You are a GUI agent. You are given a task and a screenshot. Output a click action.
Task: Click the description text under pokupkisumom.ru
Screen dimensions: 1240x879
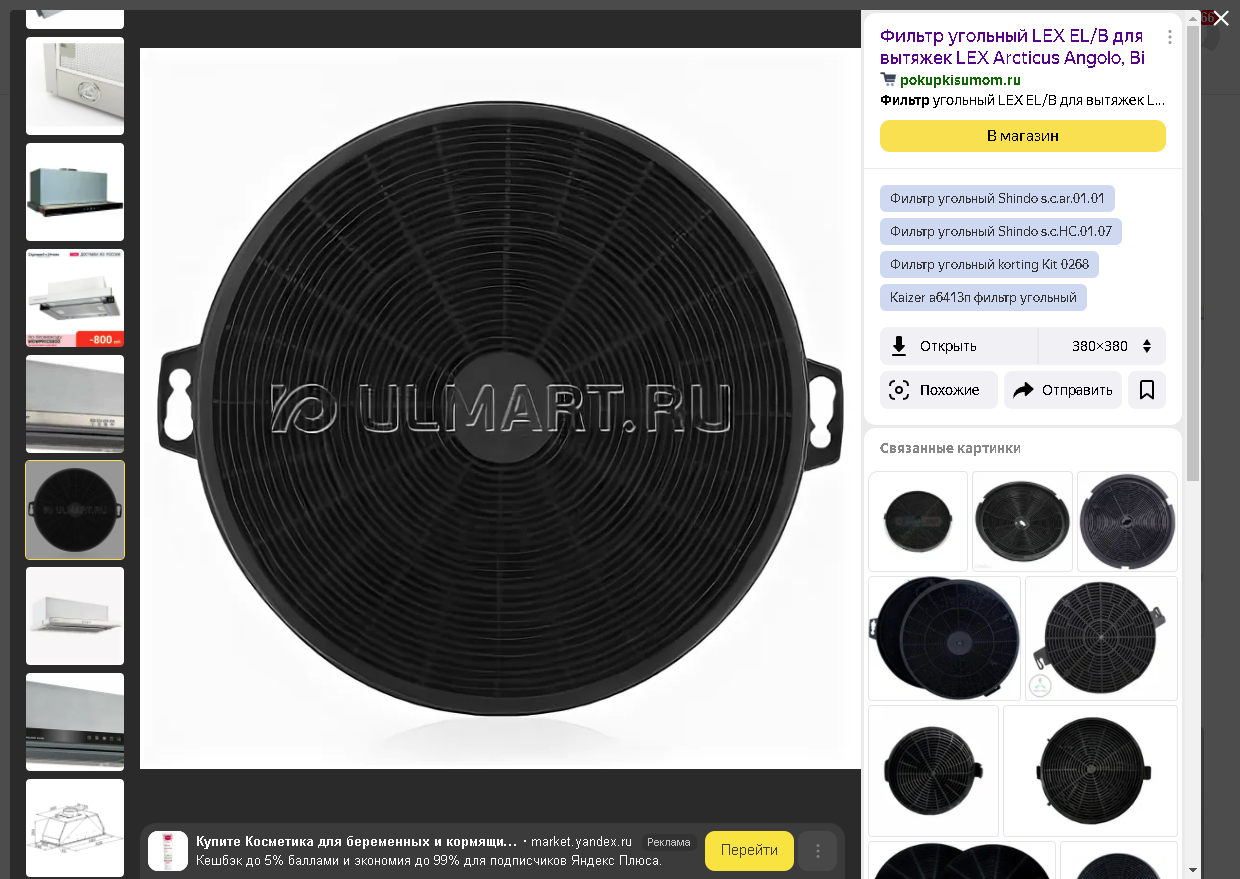(x=1023, y=100)
